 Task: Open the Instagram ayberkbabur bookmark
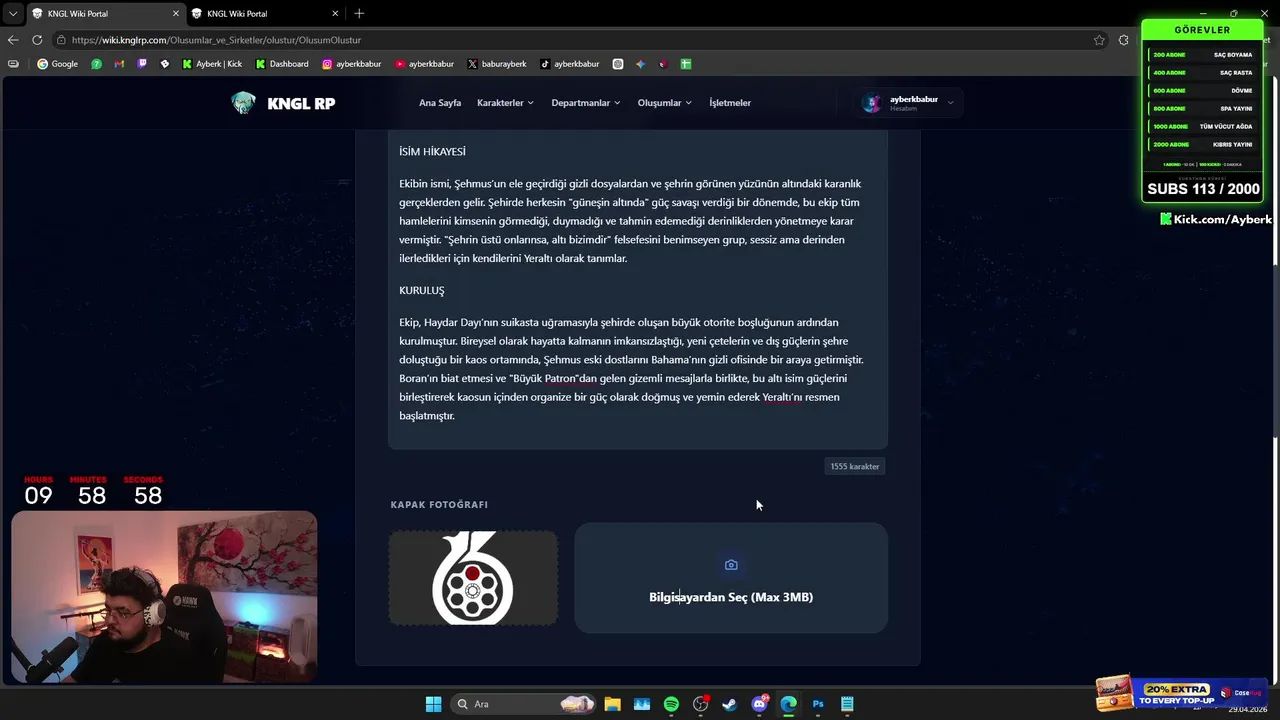(352, 64)
